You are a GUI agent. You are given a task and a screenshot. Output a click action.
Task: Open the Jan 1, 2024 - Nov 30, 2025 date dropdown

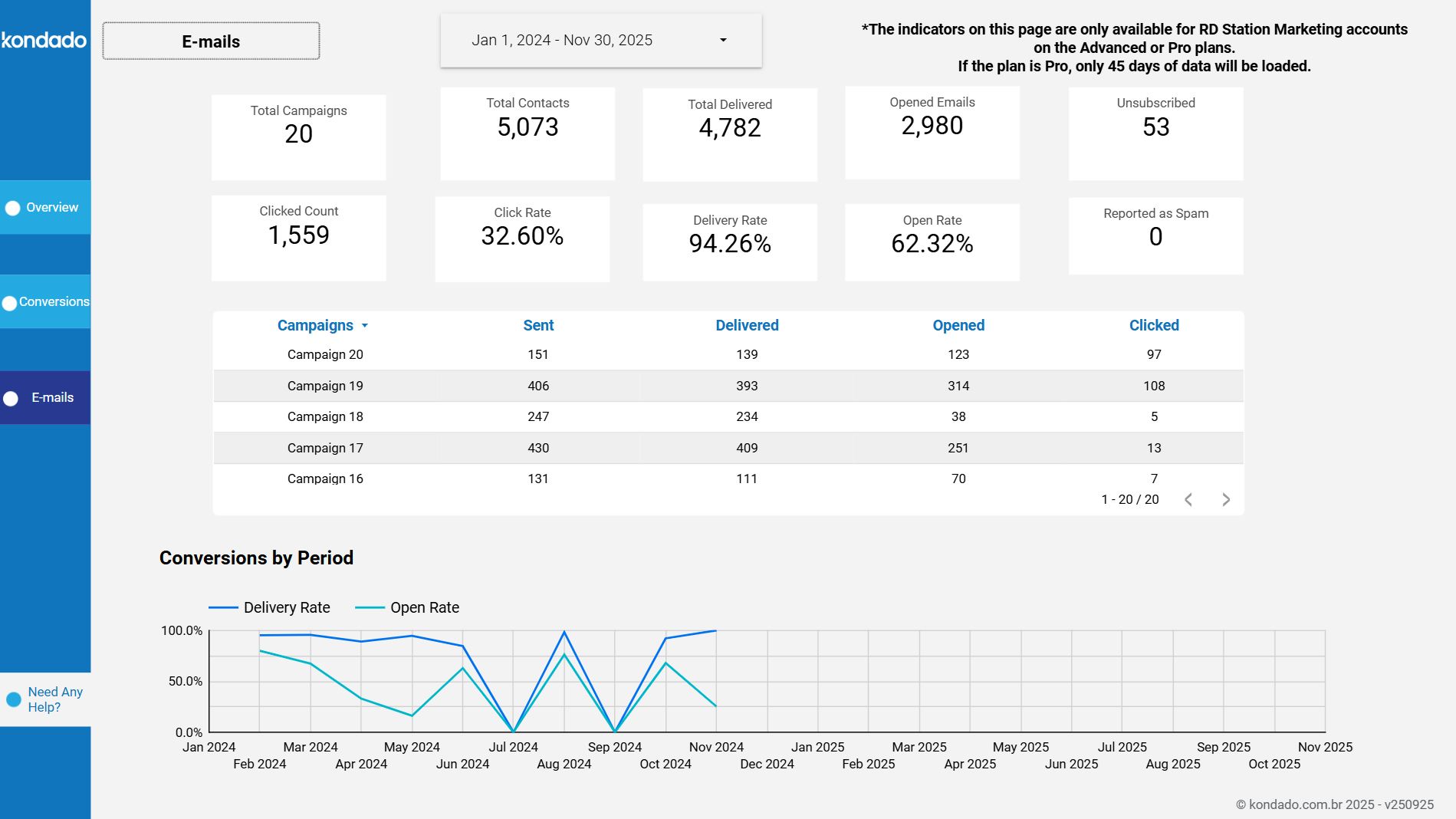click(x=601, y=40)
